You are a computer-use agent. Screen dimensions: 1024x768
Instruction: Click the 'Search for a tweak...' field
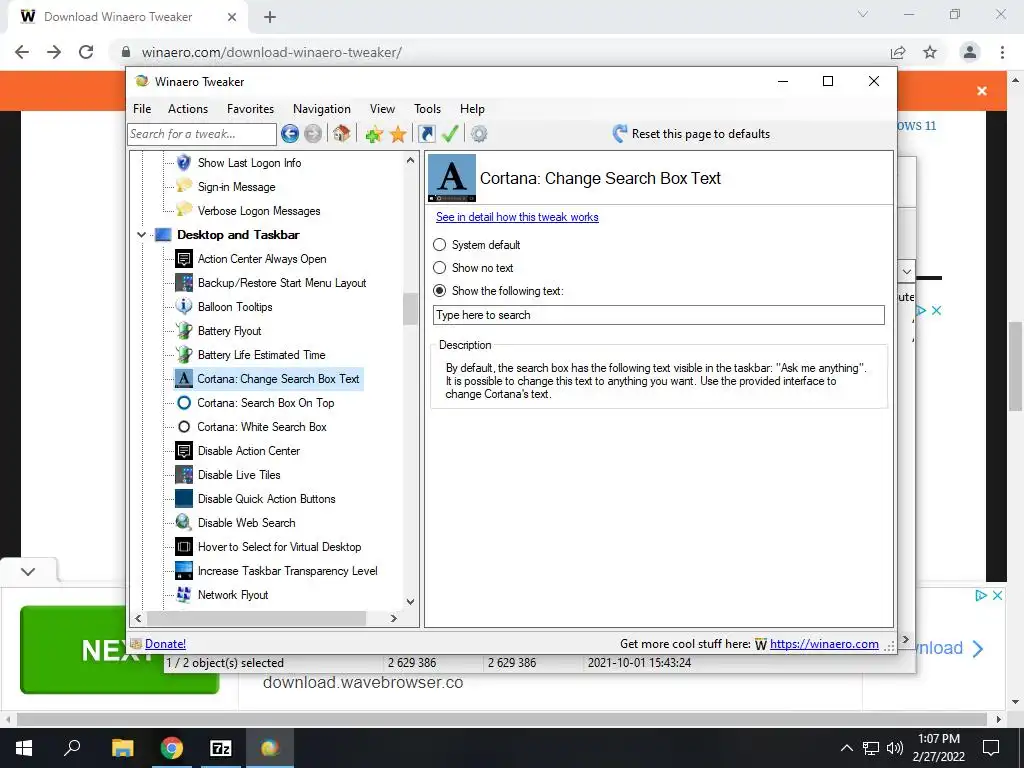(x=202, y=134)
